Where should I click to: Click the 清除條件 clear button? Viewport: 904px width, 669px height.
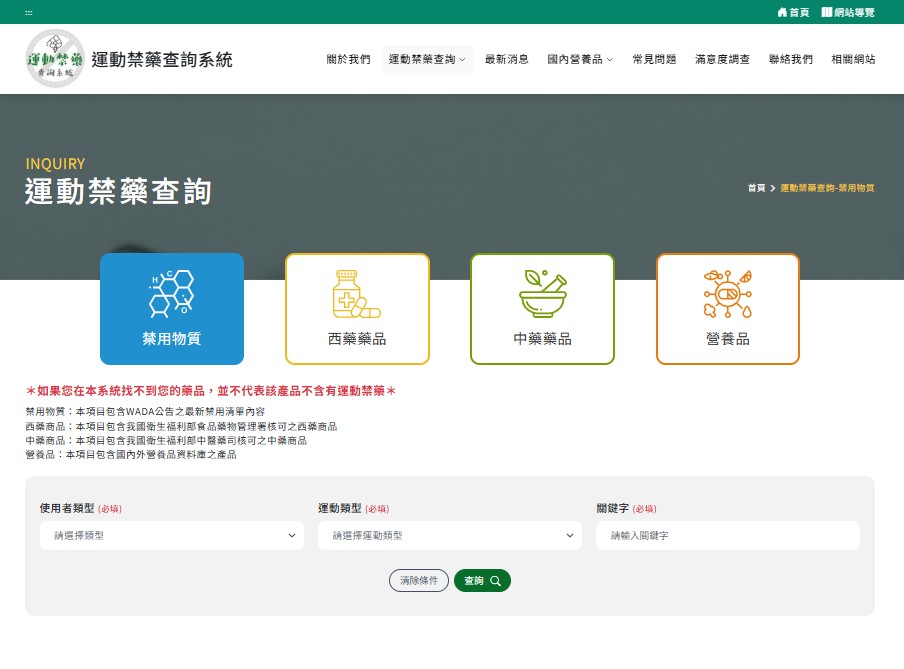[x=419, y=581]
